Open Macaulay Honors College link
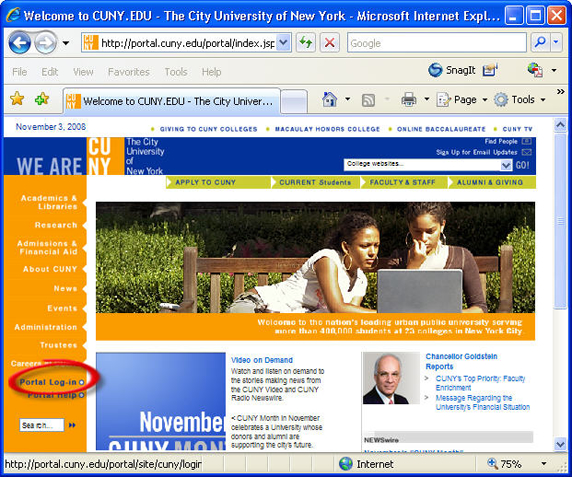572x477 pixels. [327, 129]
